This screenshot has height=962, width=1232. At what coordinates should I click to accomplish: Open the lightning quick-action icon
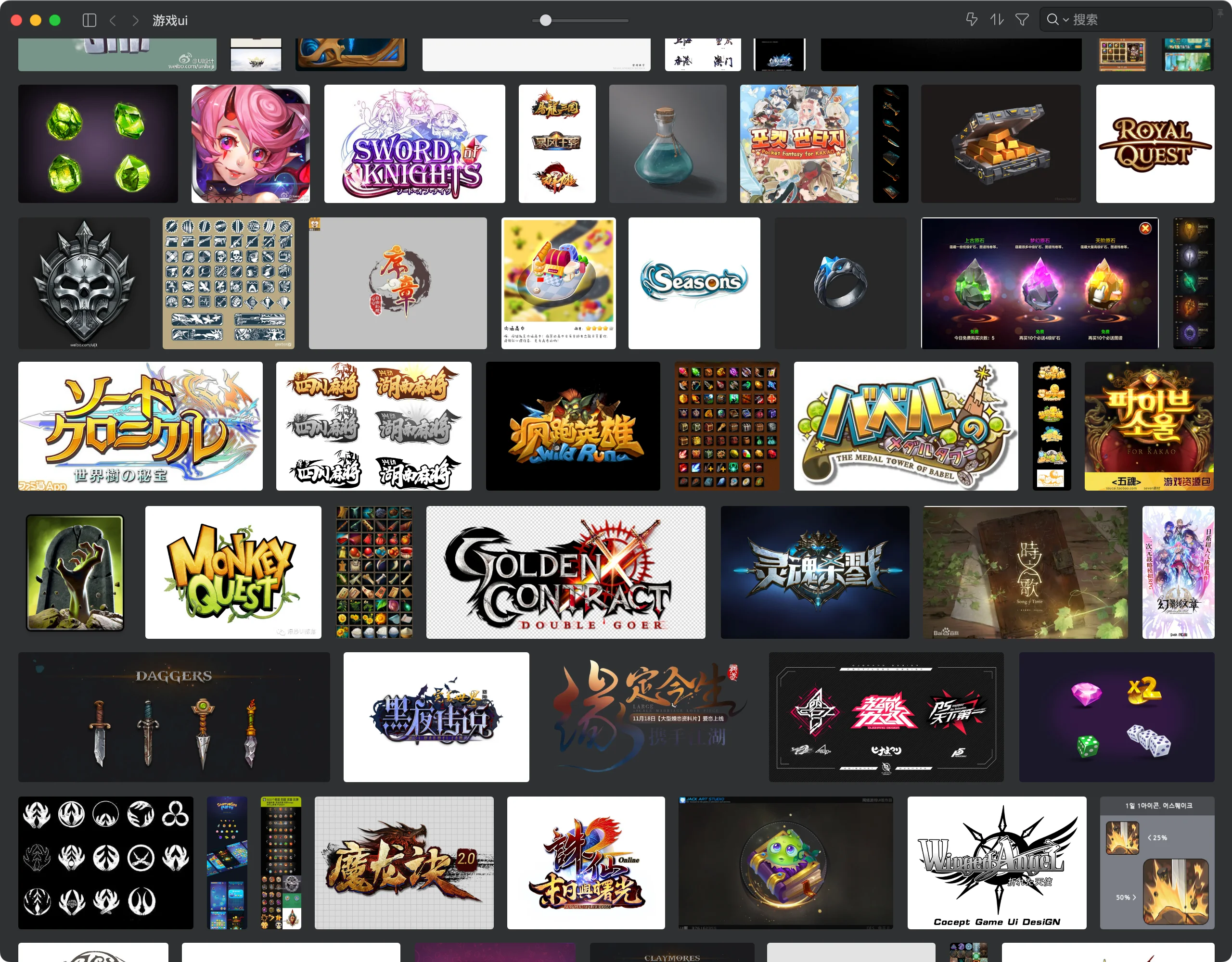(971, 20)
